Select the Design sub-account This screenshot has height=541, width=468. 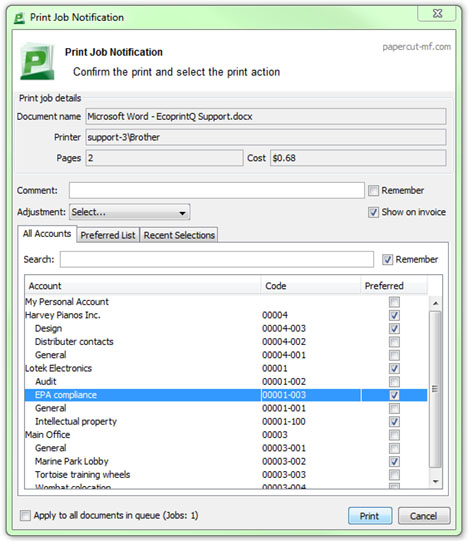(226, 328)
